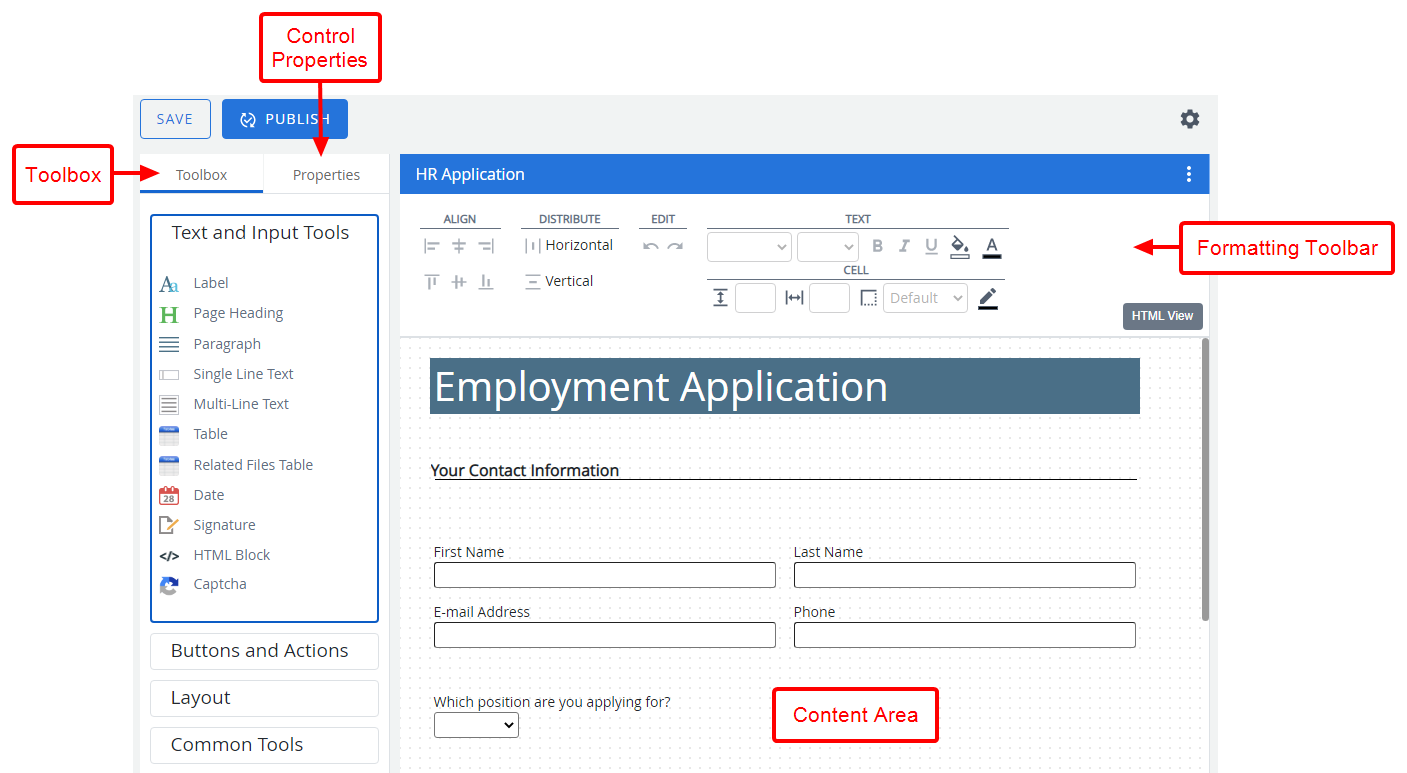Open the HR Application three-dot menu
Image resolution: width=1407 pixels, height=773 pixels.
[1188, 174]
